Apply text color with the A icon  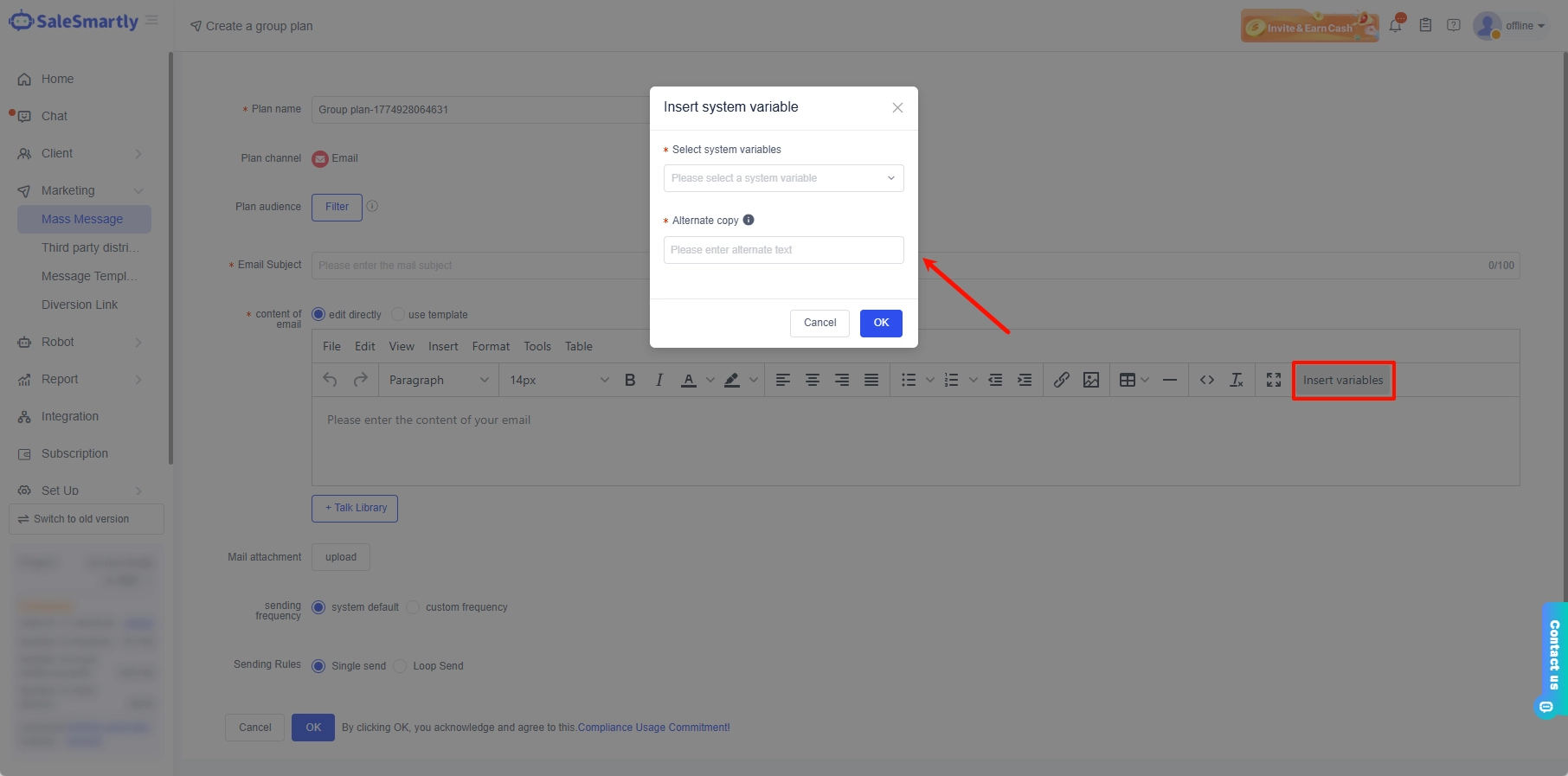click(689, 380)
